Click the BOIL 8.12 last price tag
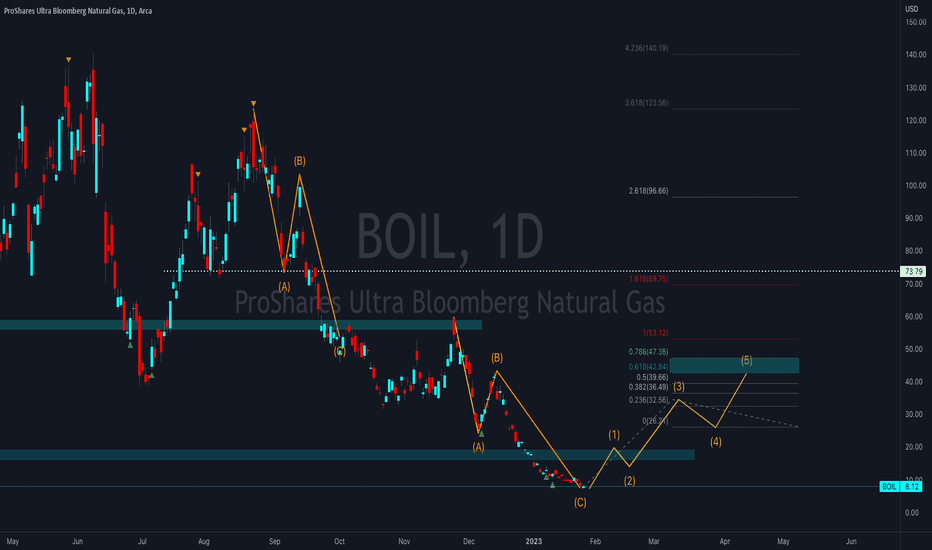 click(900, 486)
